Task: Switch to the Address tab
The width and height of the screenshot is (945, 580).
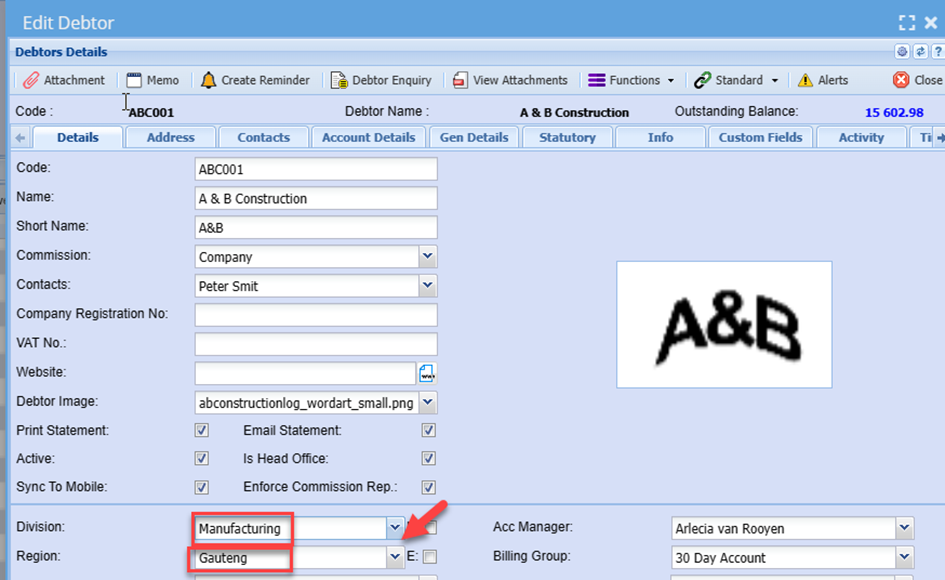Action: (x=171, y=137)
